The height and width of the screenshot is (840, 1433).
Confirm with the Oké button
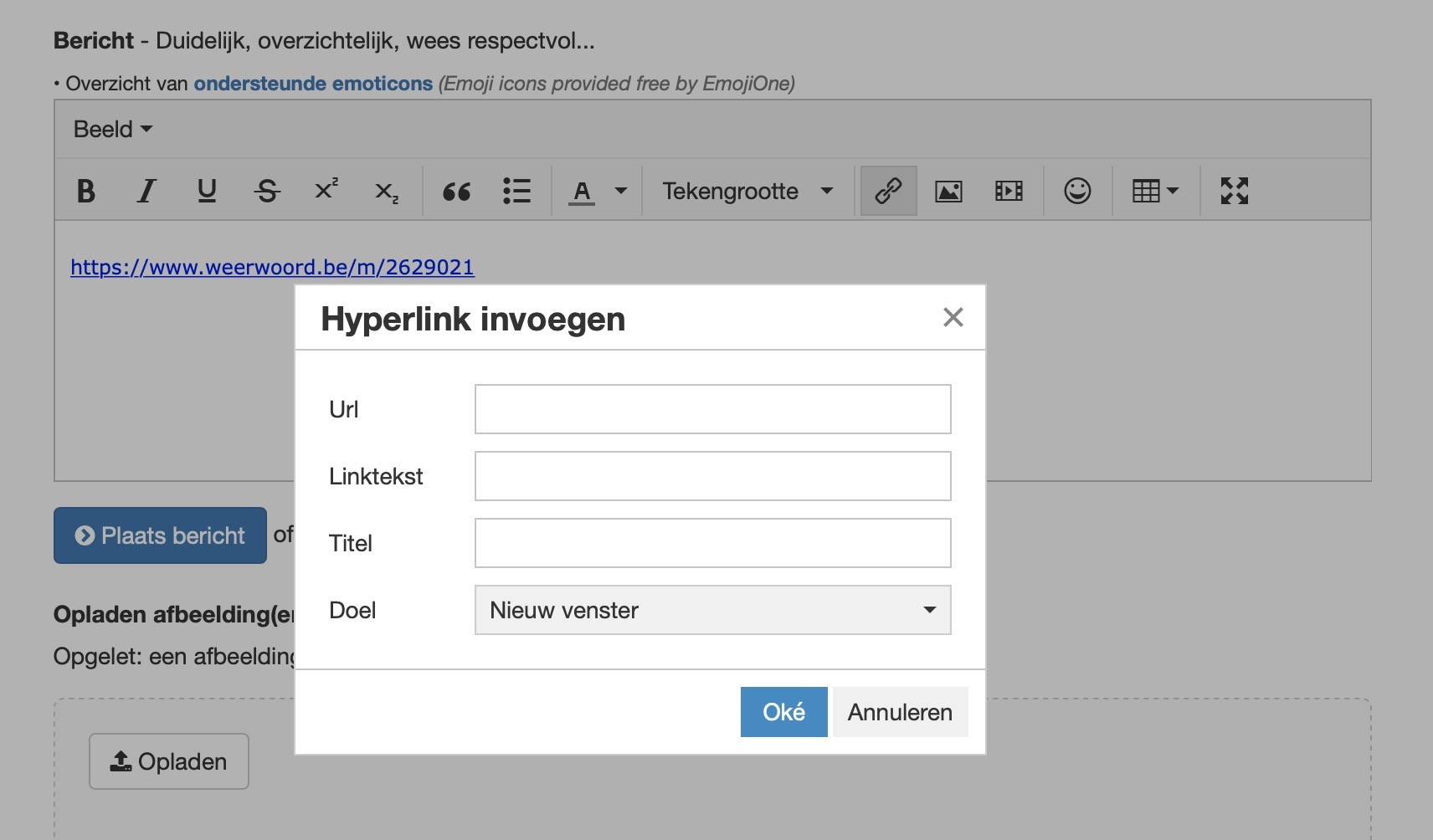pyautogui.click(x=783, y=712)
